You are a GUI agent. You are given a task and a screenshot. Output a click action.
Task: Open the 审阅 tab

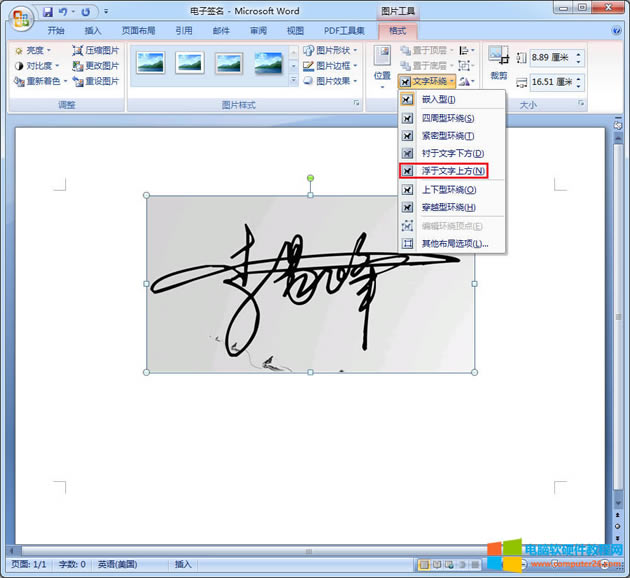258,31
